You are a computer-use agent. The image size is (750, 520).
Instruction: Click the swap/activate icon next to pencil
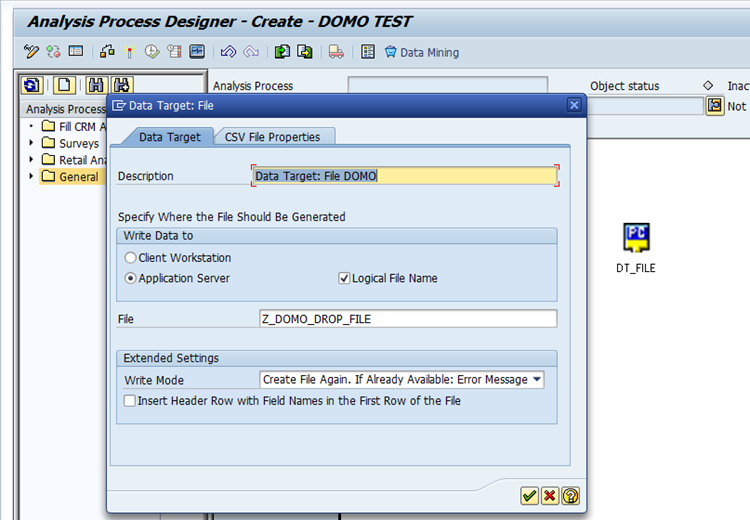point(53,51)
